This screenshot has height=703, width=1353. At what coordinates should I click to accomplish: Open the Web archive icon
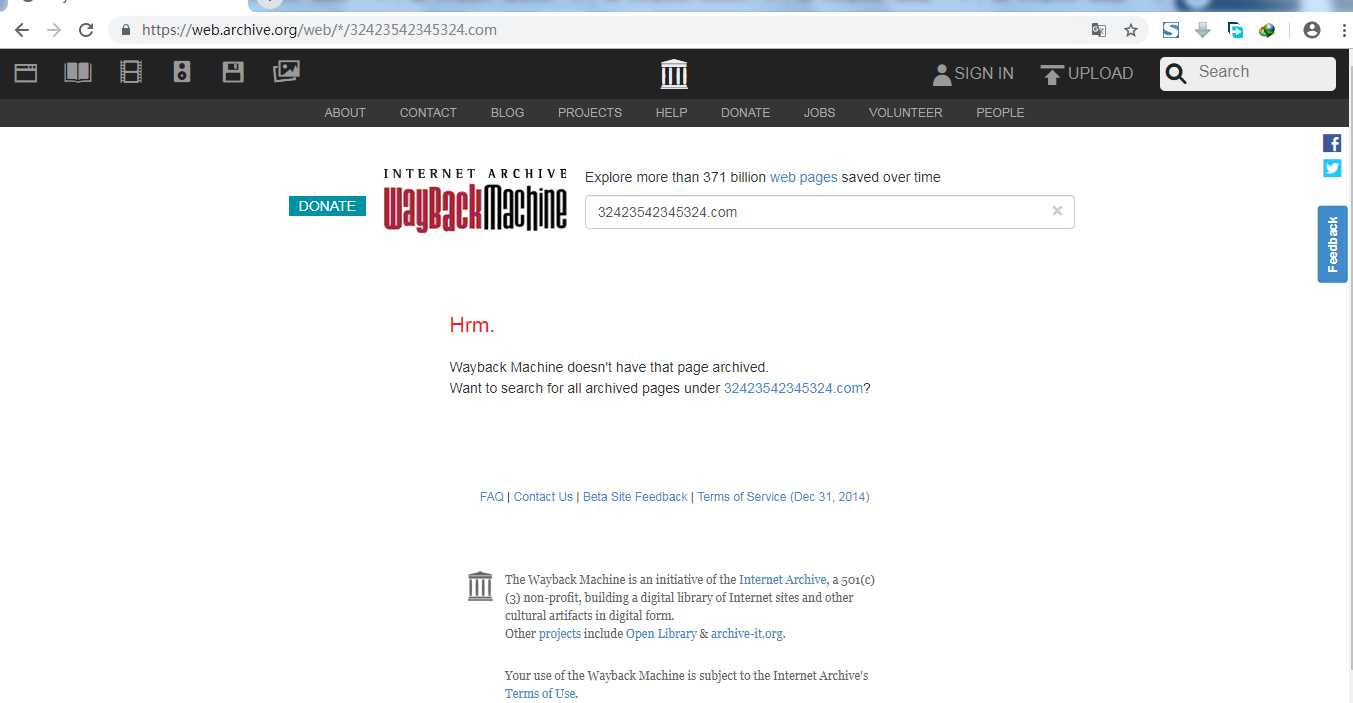pyautogui.click(x=26, y=73)
